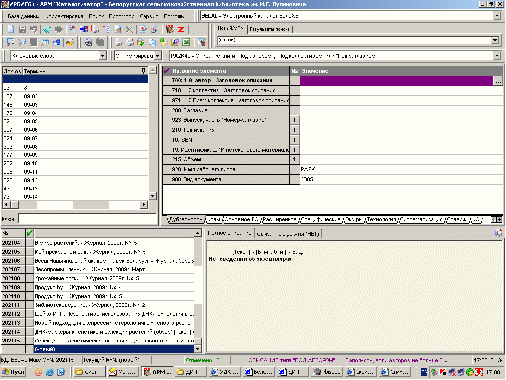The image size is (506, 380).
Task: Delete the record with the grey X icon
Action: coord(129,29)
